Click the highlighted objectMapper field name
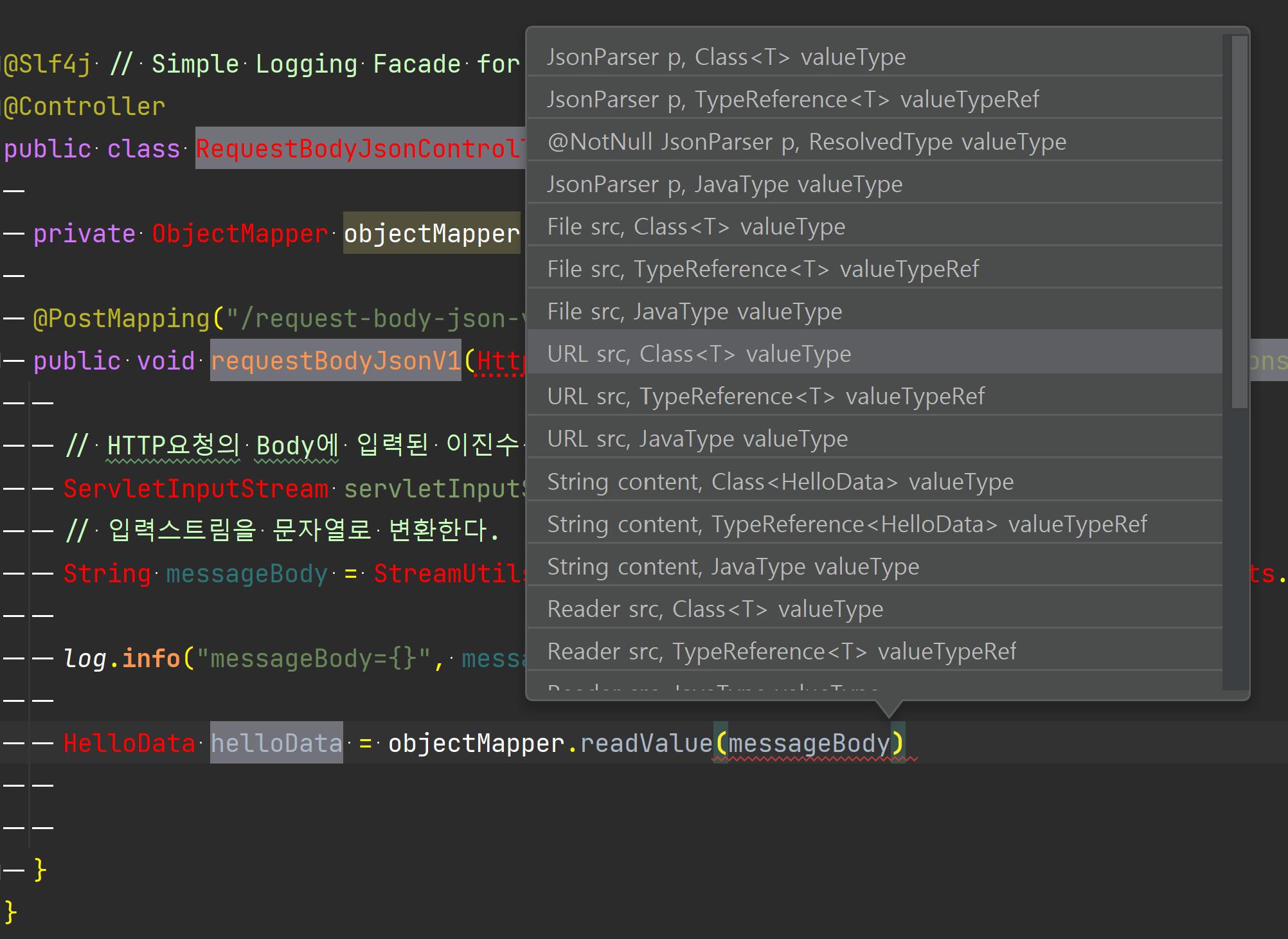Viewport: 1288px width, 939px height. point(431,233)
